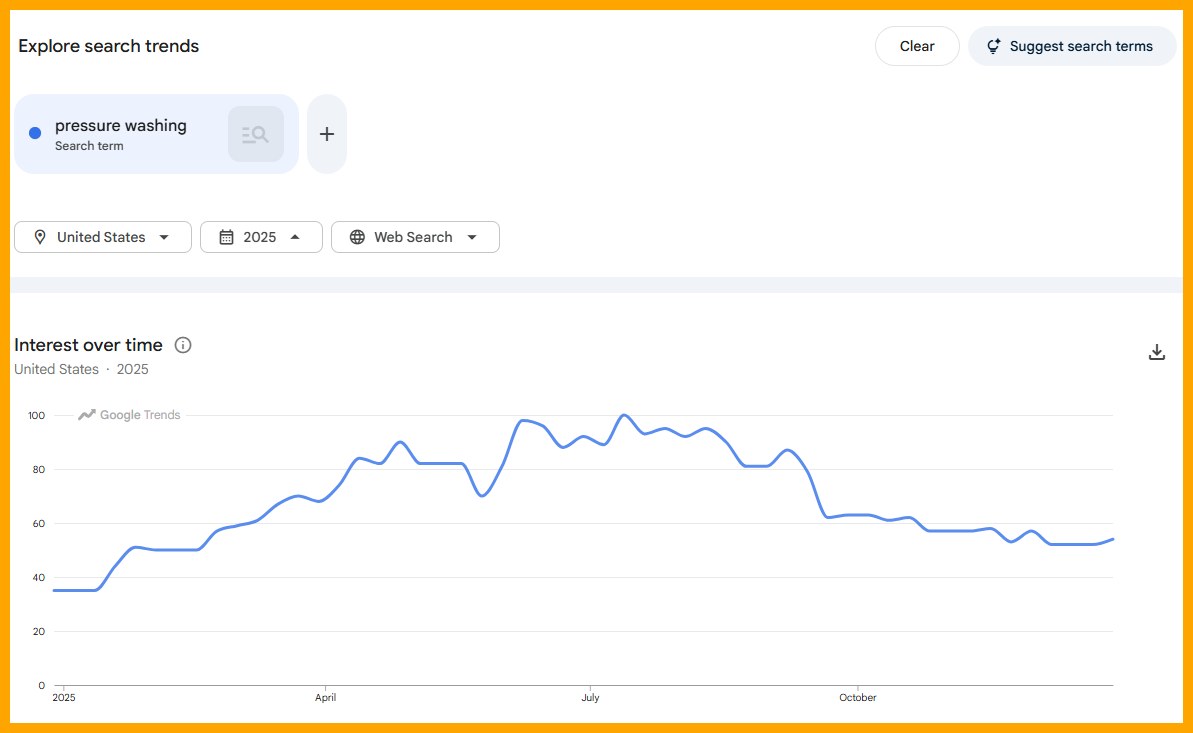Click the location pin icon in the region filter
1193x733 pixels.
click(x=40, y=237)
